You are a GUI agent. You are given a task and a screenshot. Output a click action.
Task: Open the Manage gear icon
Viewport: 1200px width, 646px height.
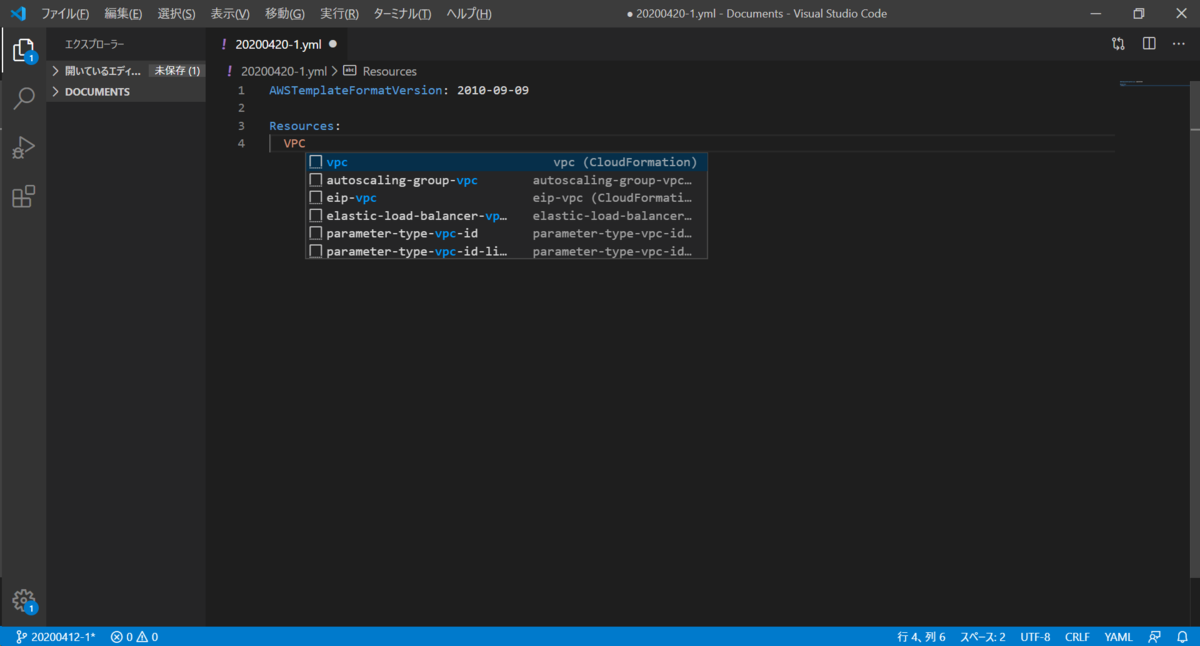click(x=23, y=601)
